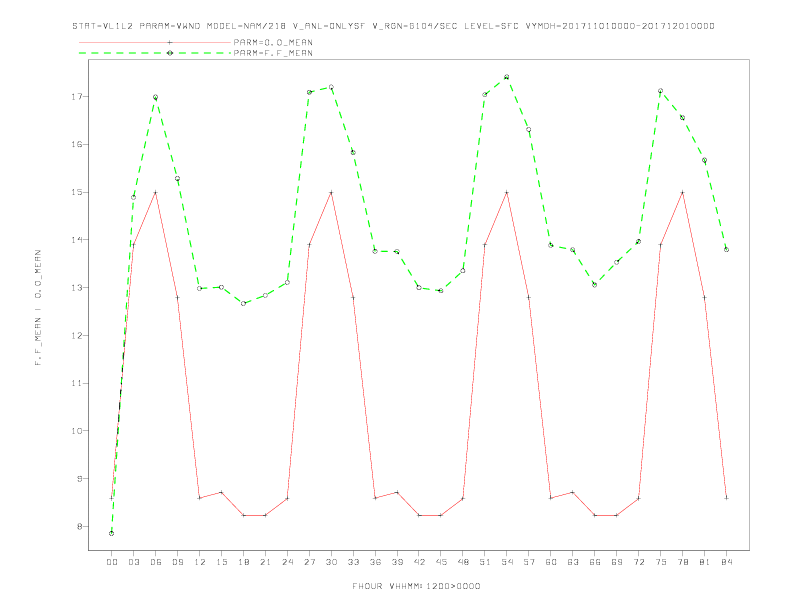Click red O.O_MEAN plus marker at hour 30
Screen dimensions: 792x612
(331, 192)
